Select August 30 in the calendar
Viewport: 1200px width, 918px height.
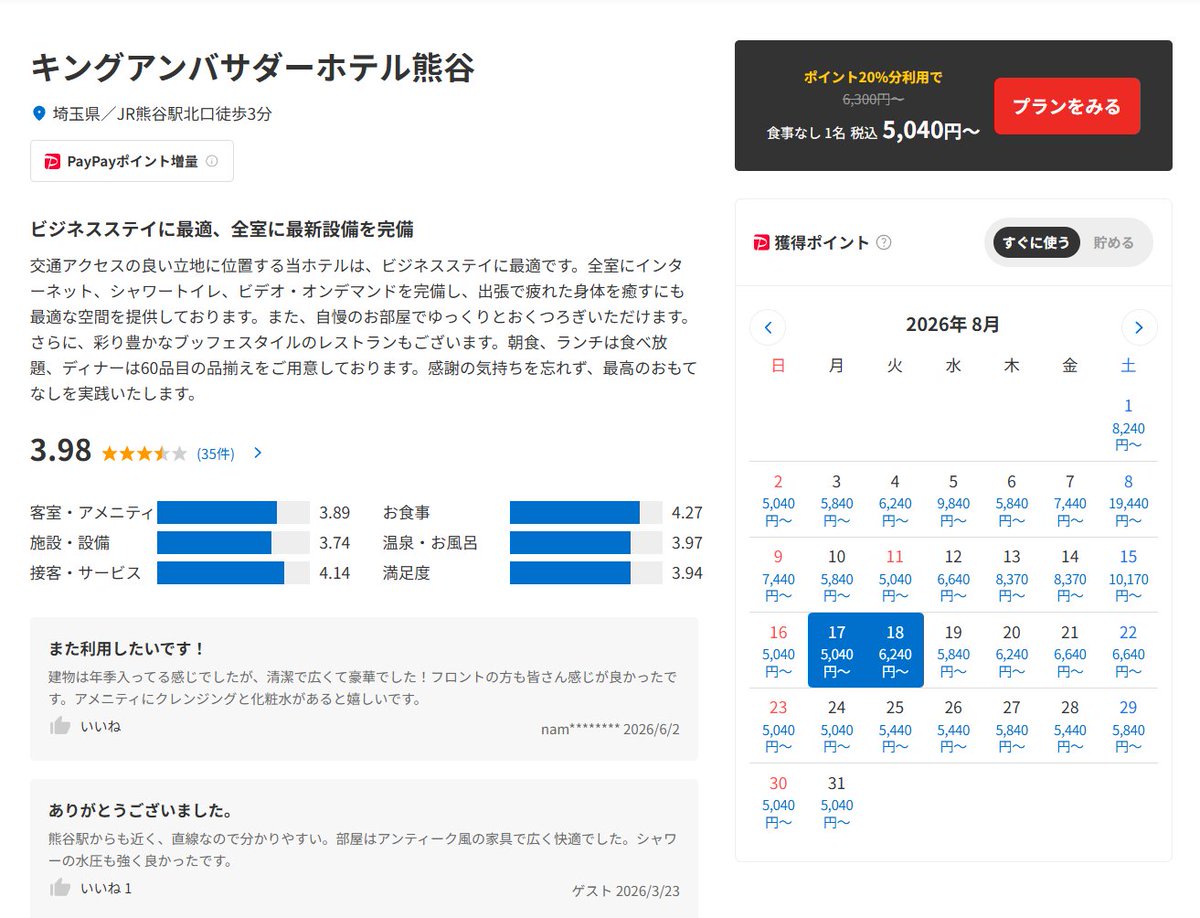[x=778, y=802]
